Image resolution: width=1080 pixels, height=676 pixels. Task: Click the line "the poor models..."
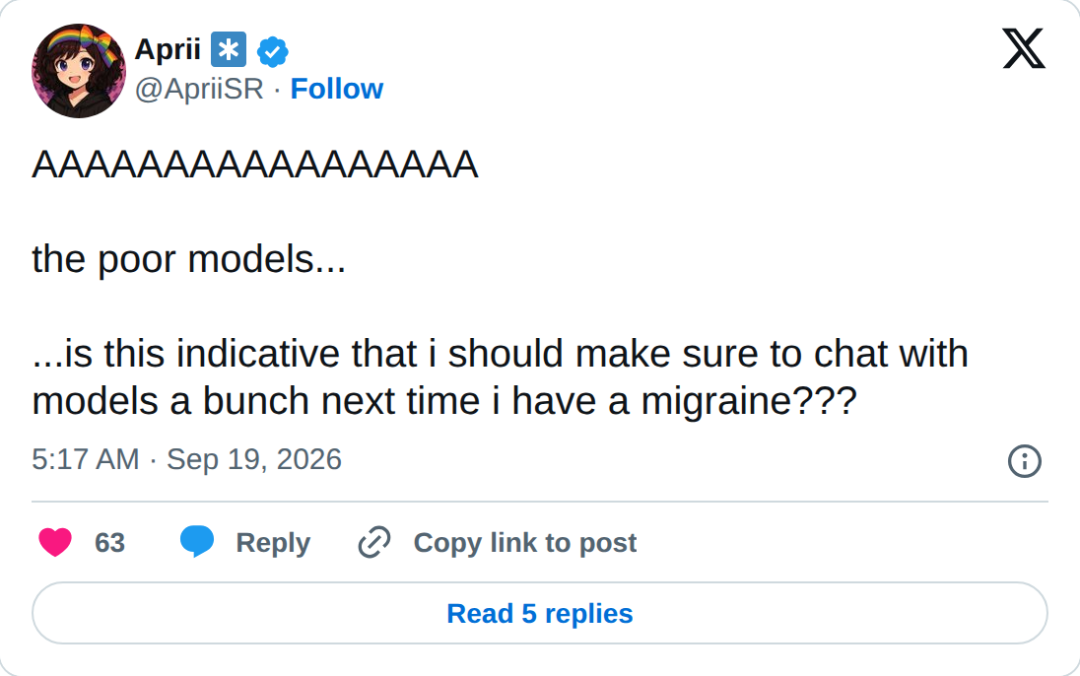[x=189, y=260]
